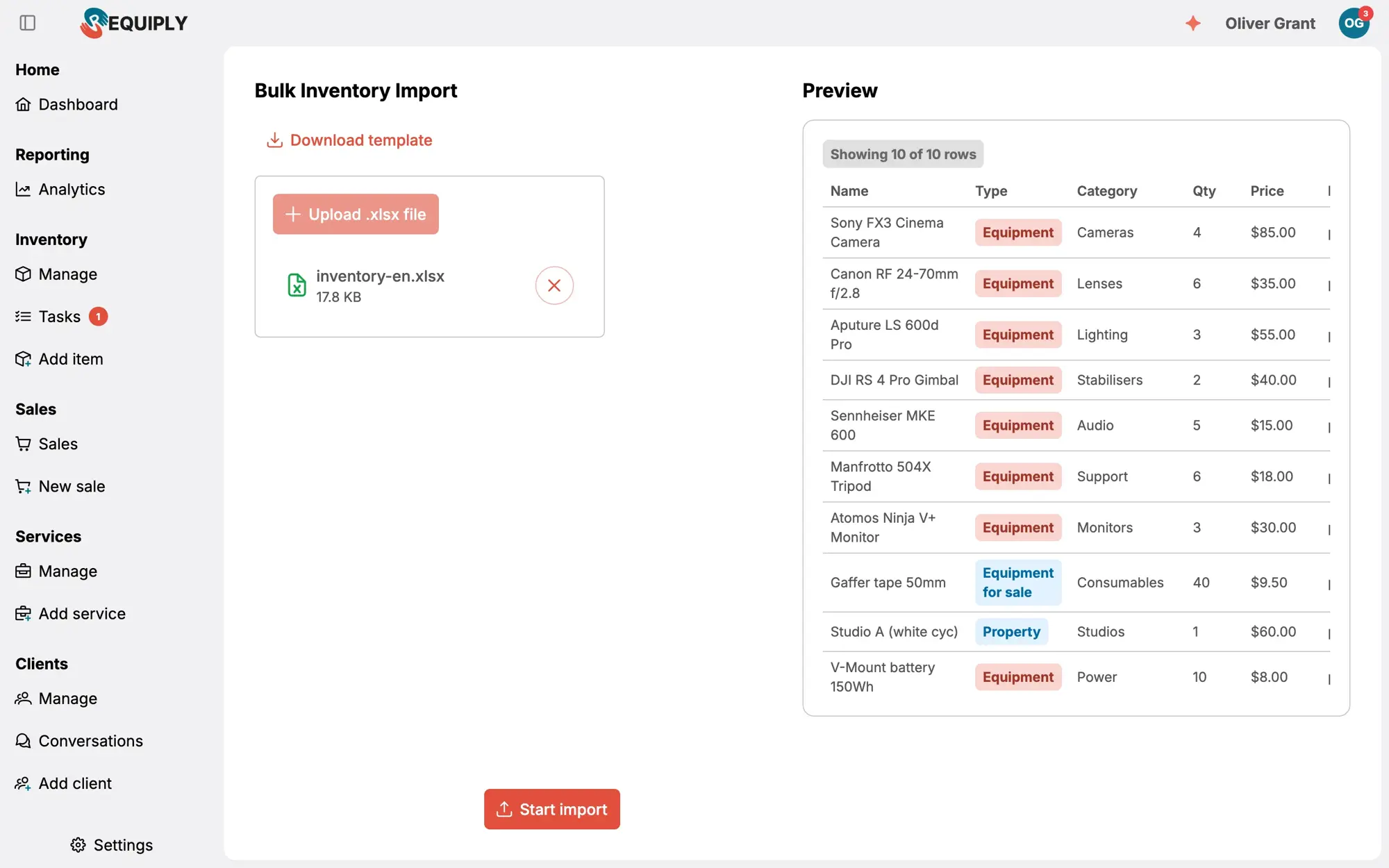Click the Oliver Grant user name

click(x=1270, y=24)
